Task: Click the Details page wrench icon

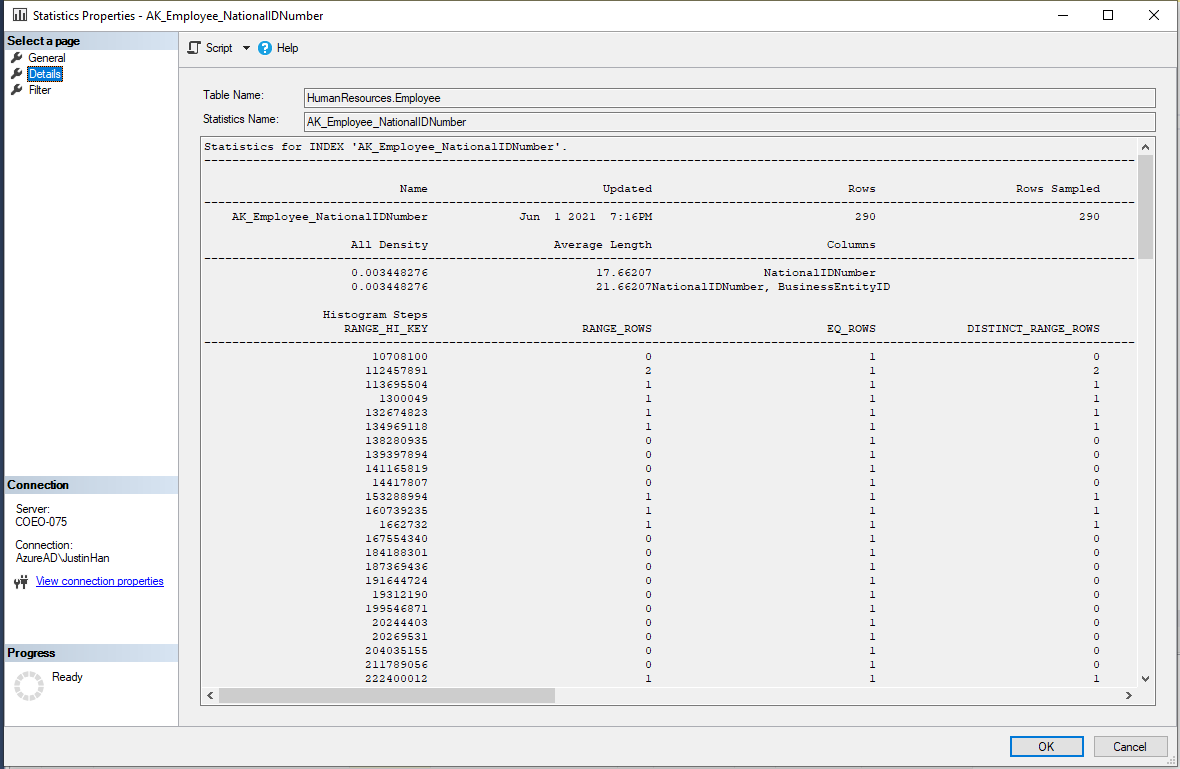Action: click(x=17, y=74)
